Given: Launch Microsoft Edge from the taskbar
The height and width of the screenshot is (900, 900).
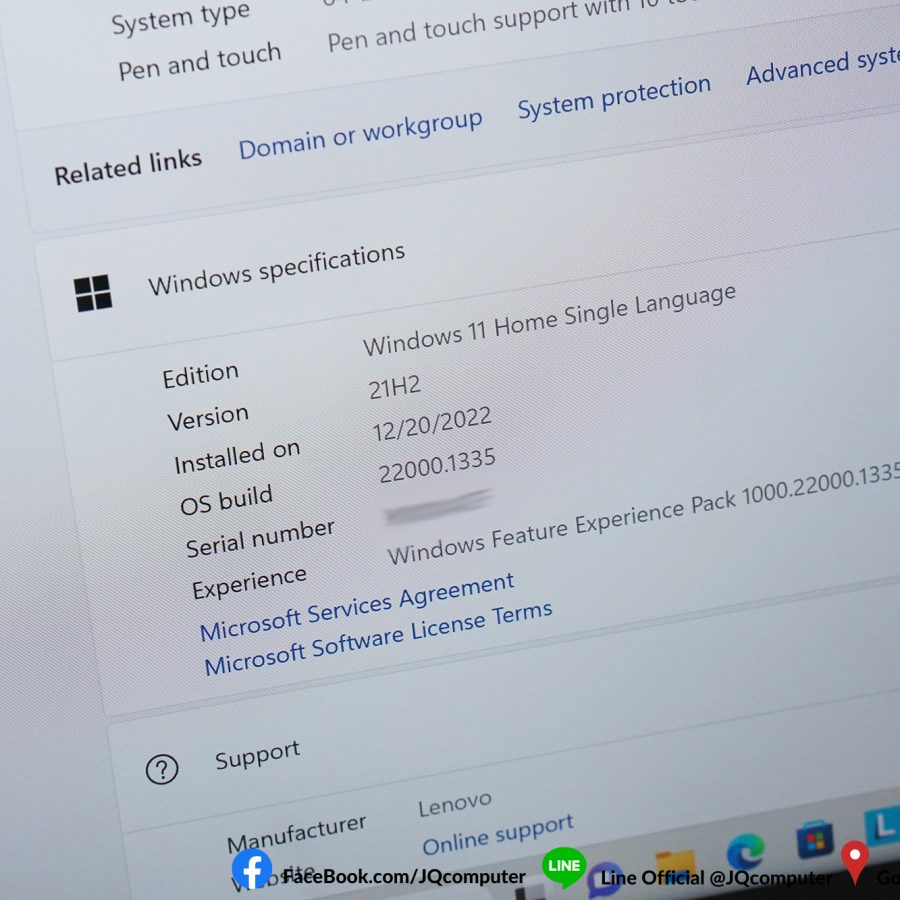Looking at the screenshot, I should pos(745,851).
